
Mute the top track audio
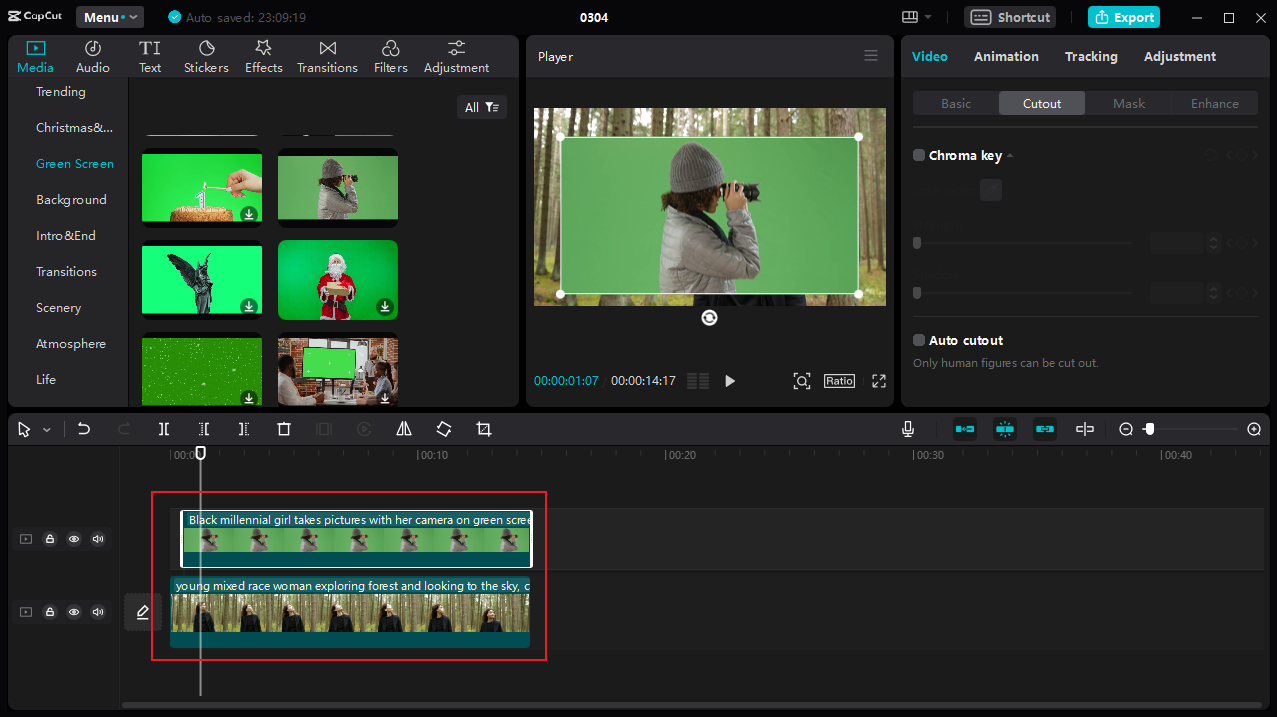coord(98,539)
